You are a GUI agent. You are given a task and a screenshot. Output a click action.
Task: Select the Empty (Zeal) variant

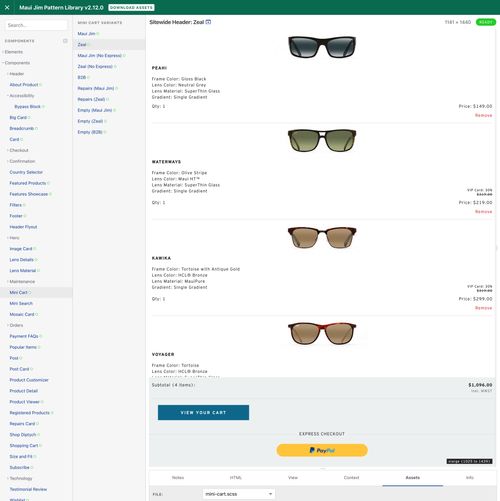(90, 121)
